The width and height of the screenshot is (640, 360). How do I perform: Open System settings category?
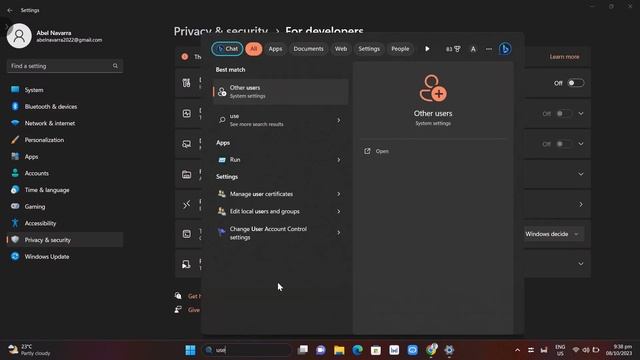(65, 90)
